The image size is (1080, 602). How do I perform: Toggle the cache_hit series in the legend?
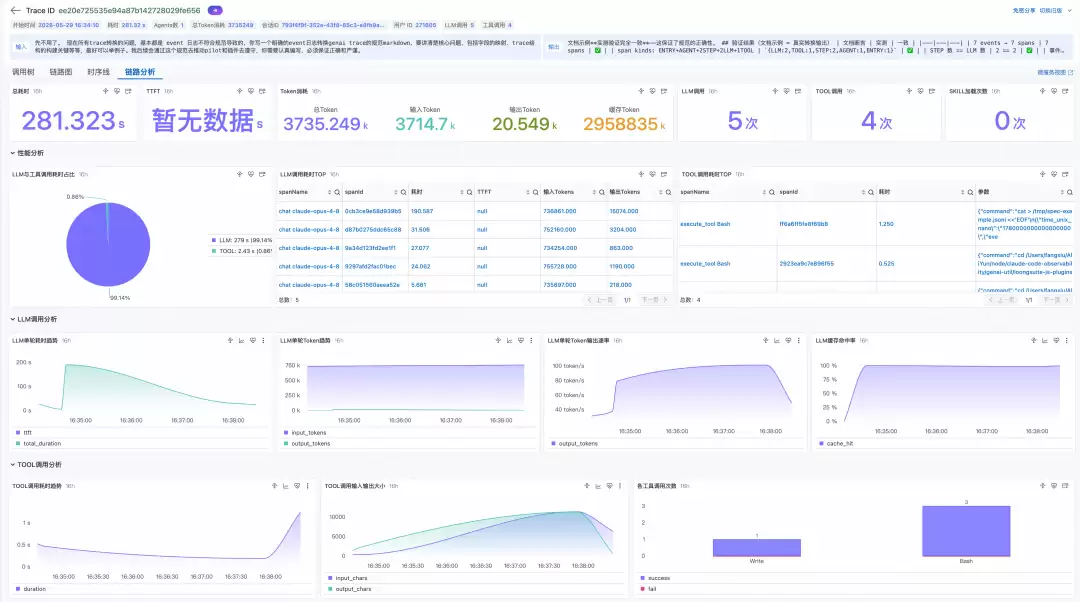pyautogui.click(x=835, y=444)
